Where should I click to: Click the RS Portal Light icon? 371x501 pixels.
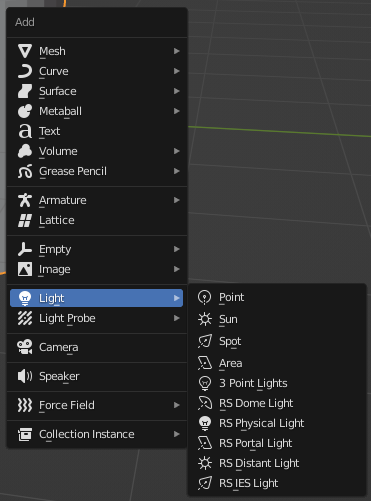pyautogui.click(x=205, y=443)
